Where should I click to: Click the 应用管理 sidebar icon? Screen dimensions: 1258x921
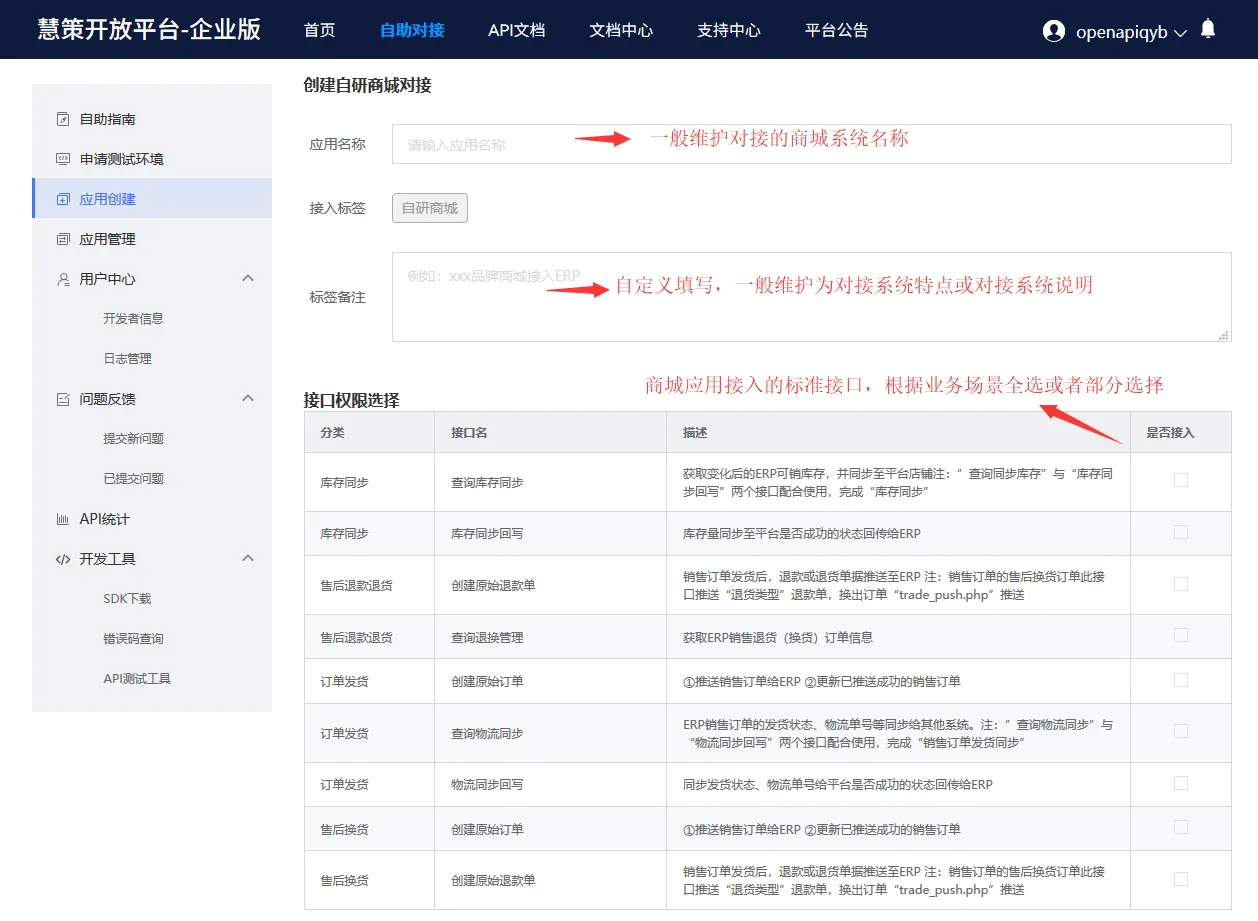tap(63, 239)
